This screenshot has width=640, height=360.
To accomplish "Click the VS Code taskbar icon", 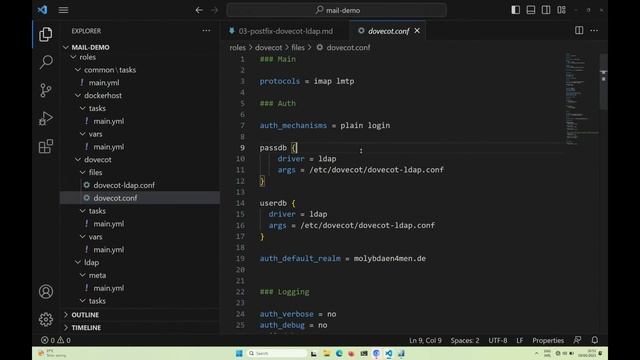I will pos(389,353).
